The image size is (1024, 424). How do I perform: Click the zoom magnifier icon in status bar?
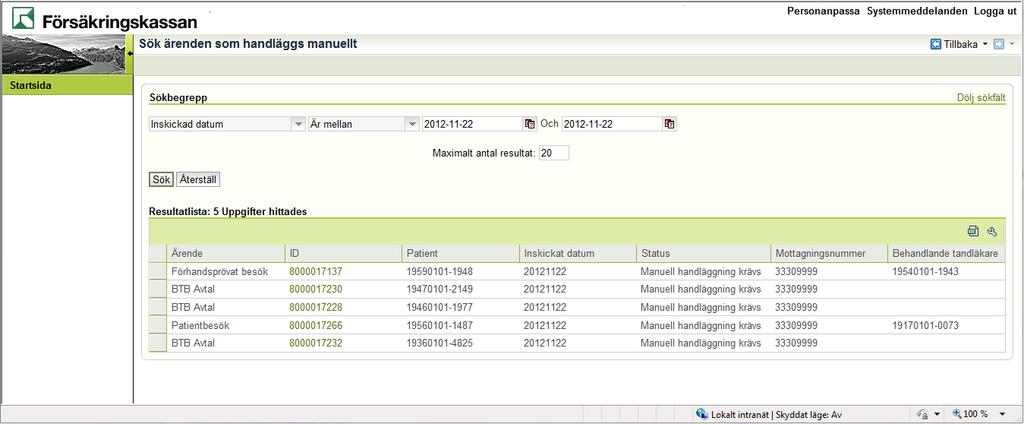(957, 414)
